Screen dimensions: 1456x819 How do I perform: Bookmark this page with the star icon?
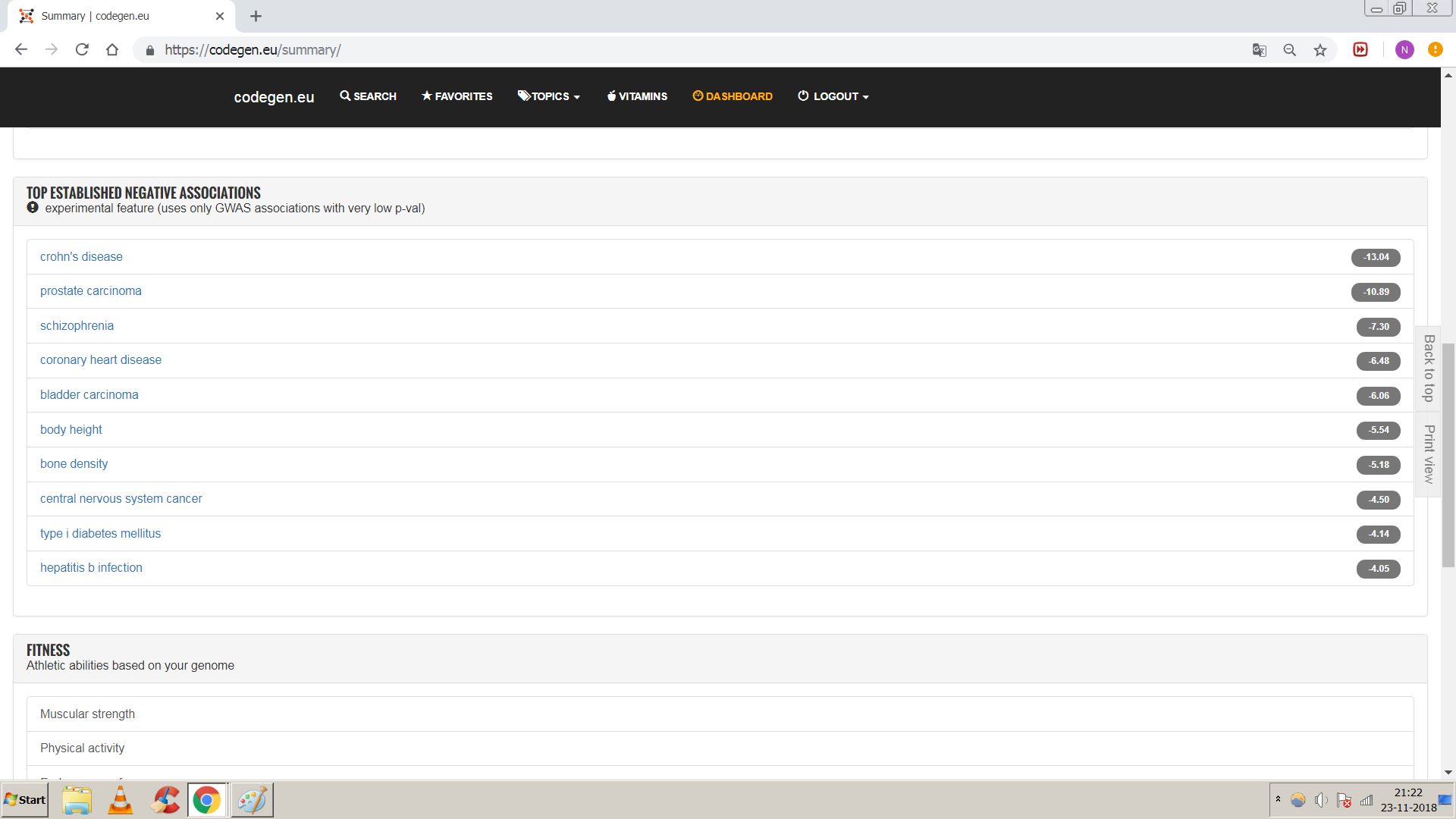click(1320, 50)
